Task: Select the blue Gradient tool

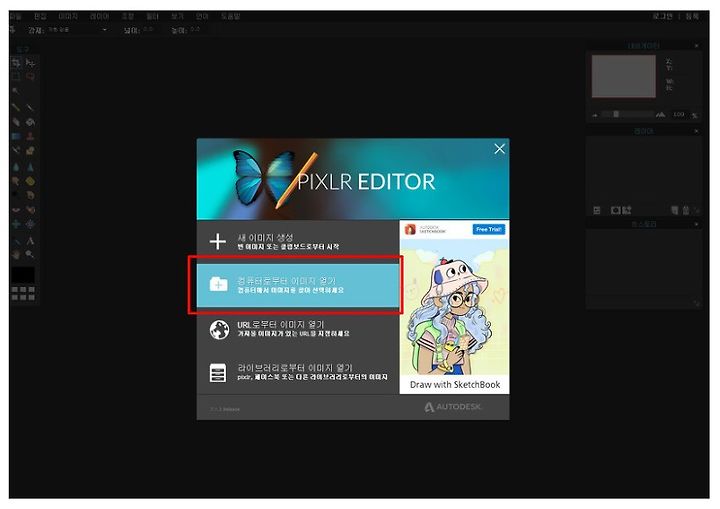Action: (16, 136)
